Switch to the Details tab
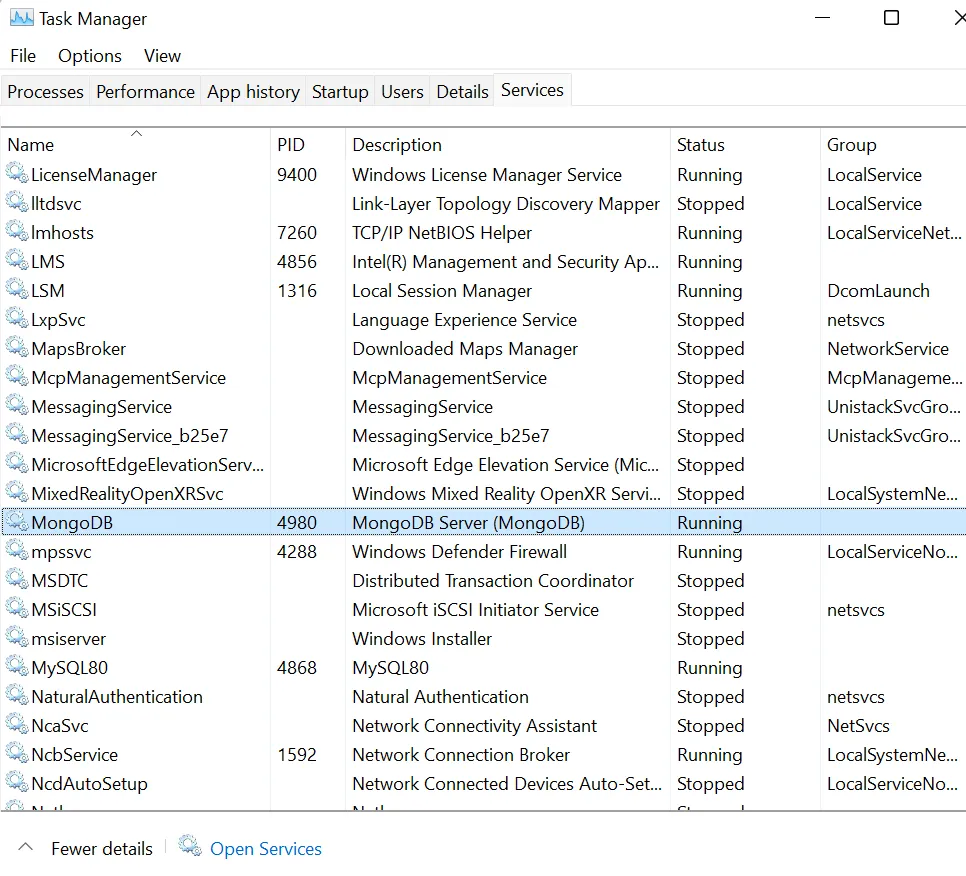The image size is (966, 876). [462, 92]
